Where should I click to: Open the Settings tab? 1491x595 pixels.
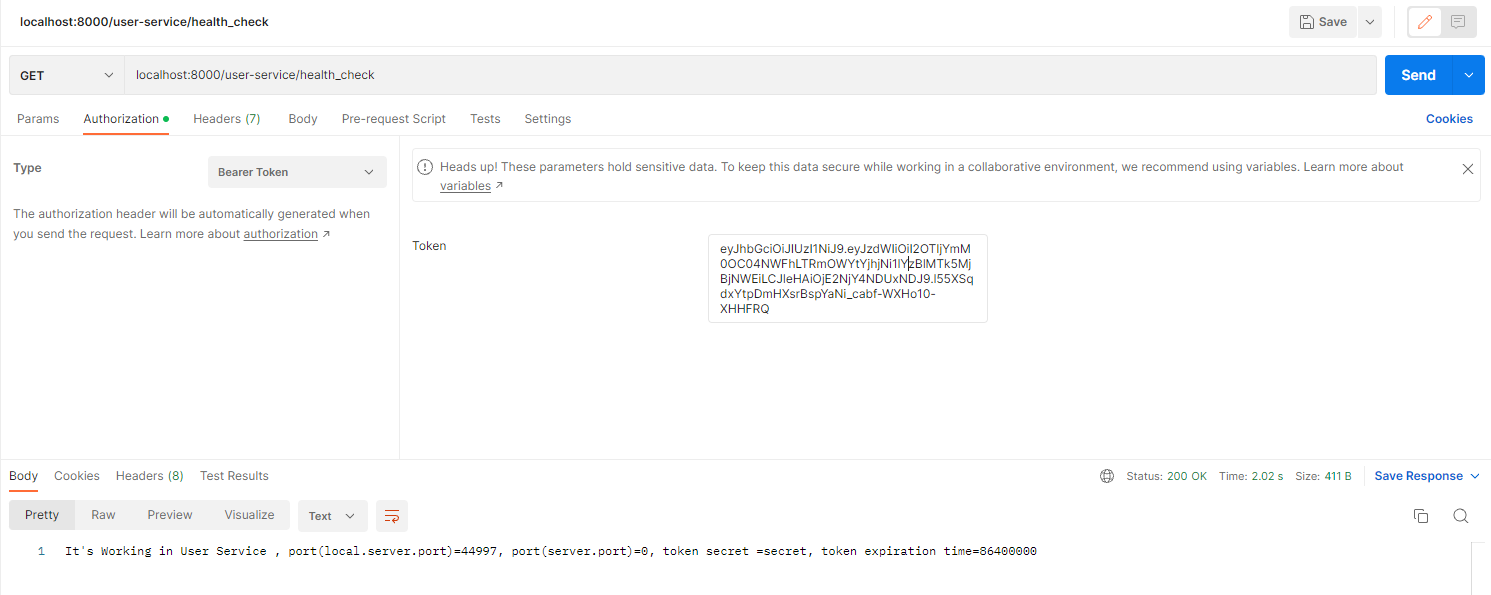548,119
